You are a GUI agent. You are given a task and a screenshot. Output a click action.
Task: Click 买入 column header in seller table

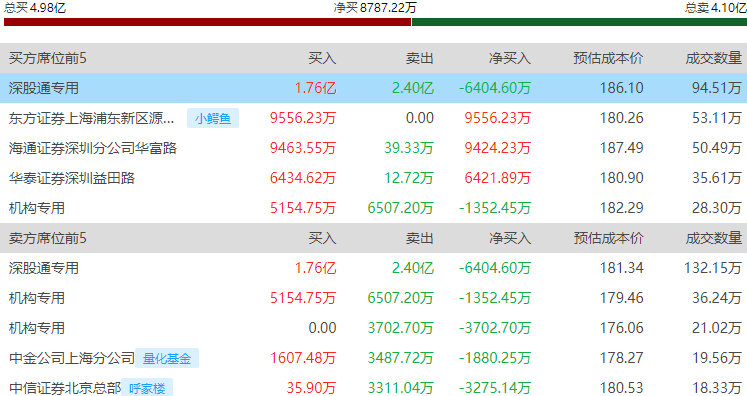[x=322, y=238]
